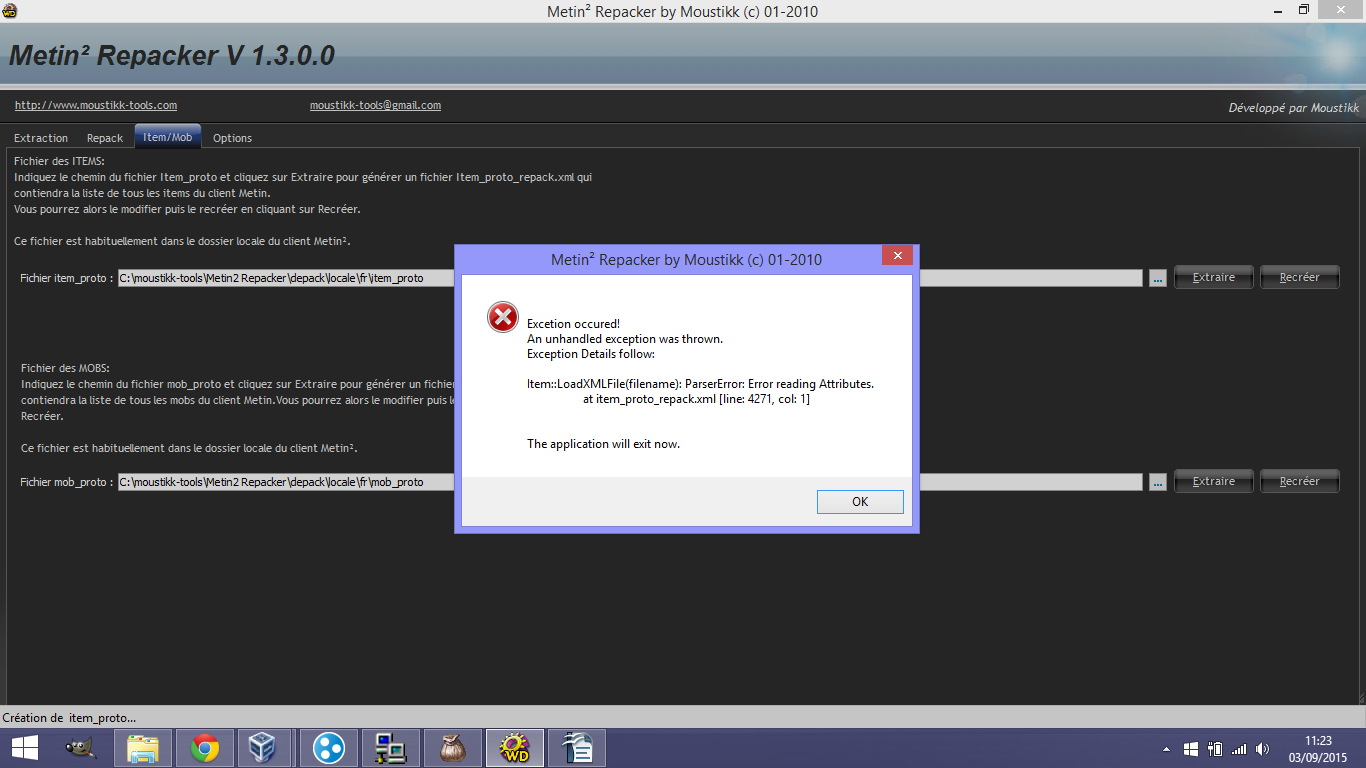Image resolution: width=1366 pixels, height=768 pixels.
Task: Select the Item/Mob tab
Action: click(x=167, y=137)
